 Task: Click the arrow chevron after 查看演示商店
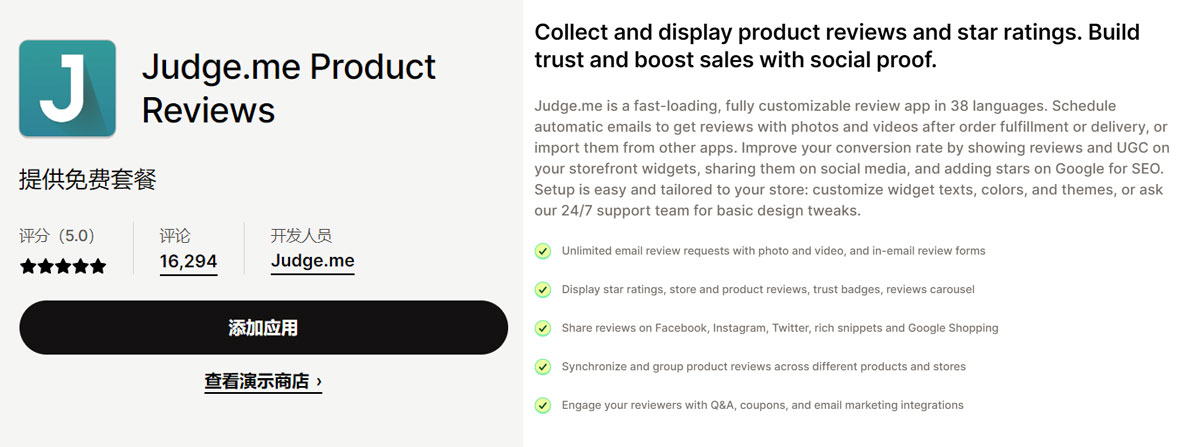[319, 382]
